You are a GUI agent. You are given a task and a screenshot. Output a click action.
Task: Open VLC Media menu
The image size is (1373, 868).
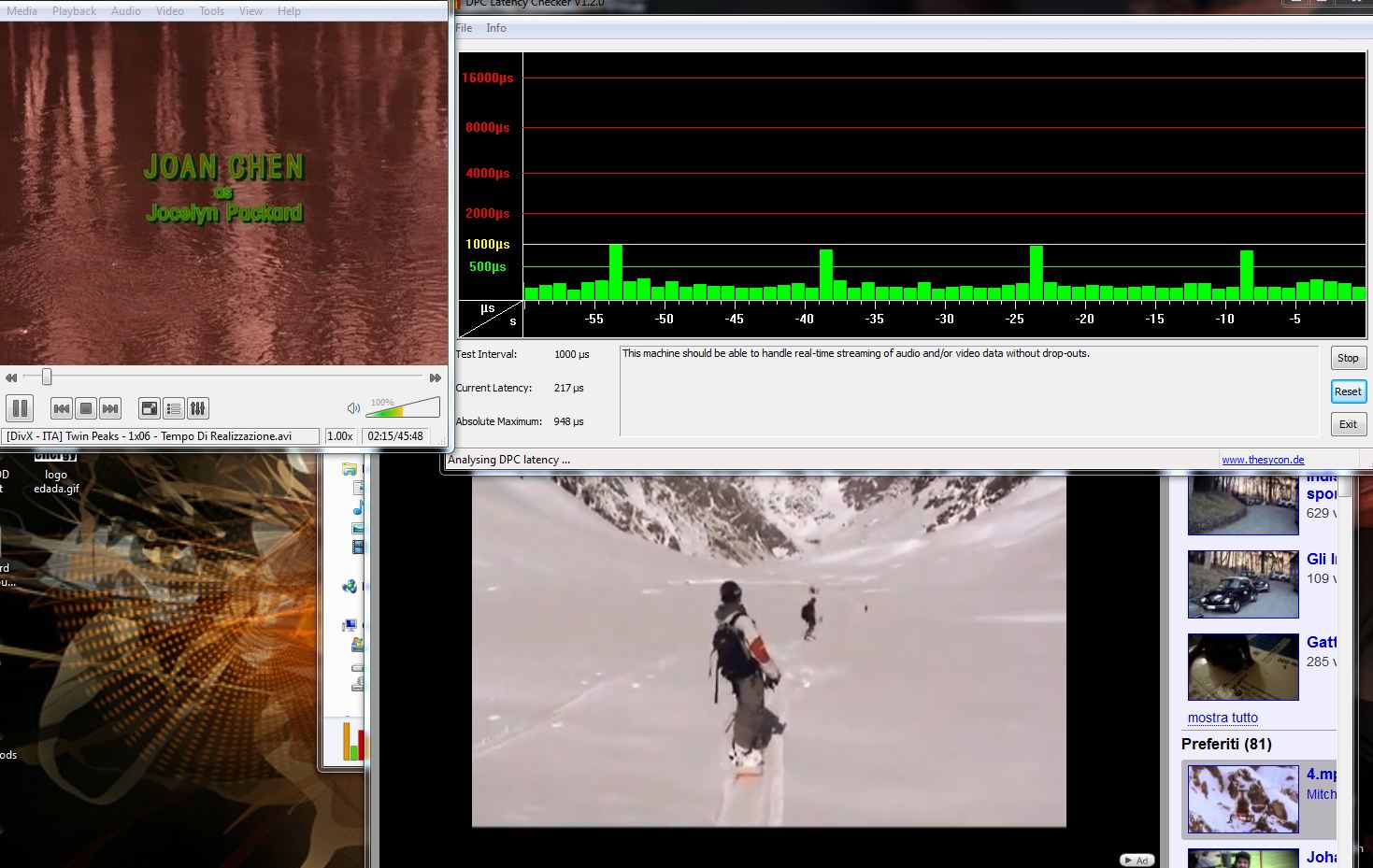click(22, 11)
